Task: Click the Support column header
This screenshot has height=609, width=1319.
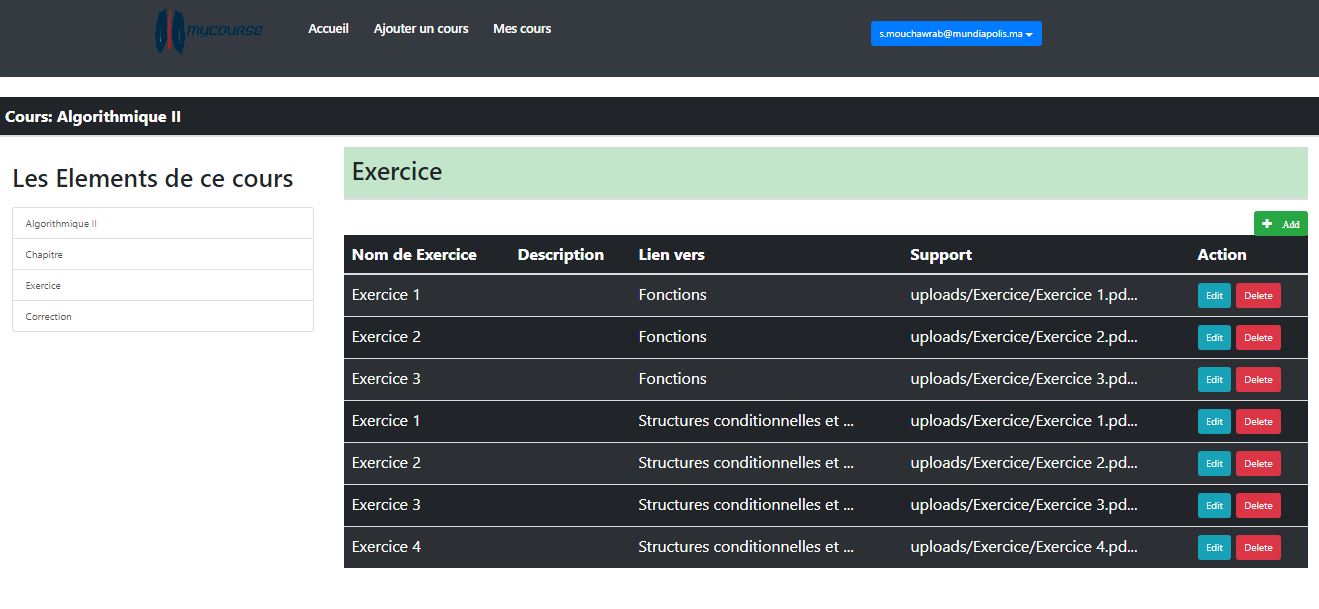Action: pyautogui.click(x=941, y=255)
